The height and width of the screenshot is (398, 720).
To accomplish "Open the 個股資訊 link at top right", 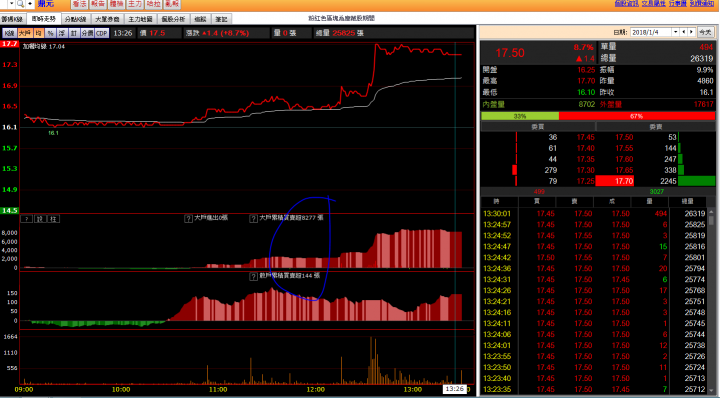I will point(626,3).
